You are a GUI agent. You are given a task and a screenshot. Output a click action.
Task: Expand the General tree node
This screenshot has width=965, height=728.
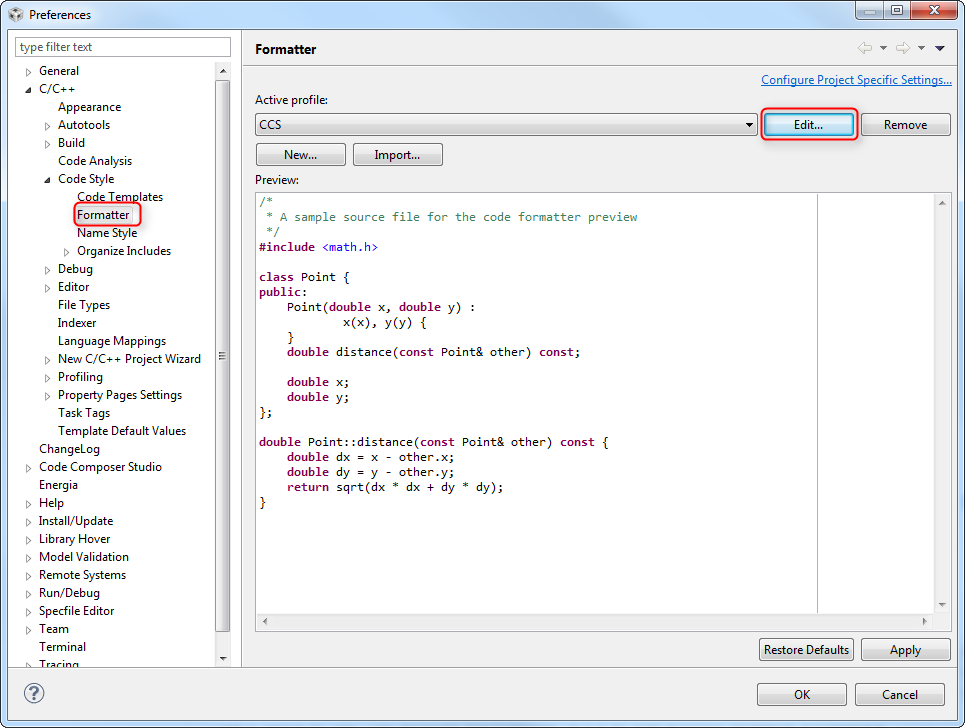pyautogui.click(x=28, y=72)
